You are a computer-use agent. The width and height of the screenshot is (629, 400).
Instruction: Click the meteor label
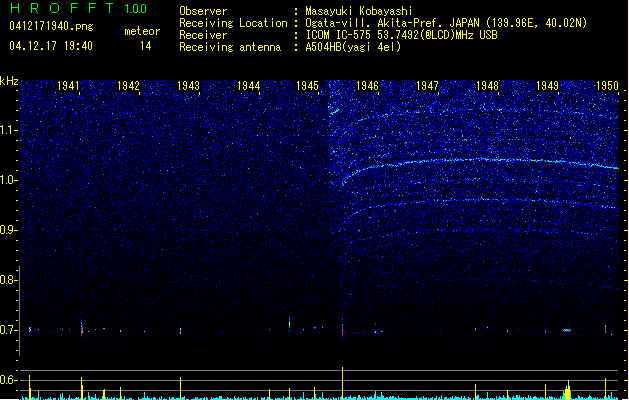pos(142,31)
